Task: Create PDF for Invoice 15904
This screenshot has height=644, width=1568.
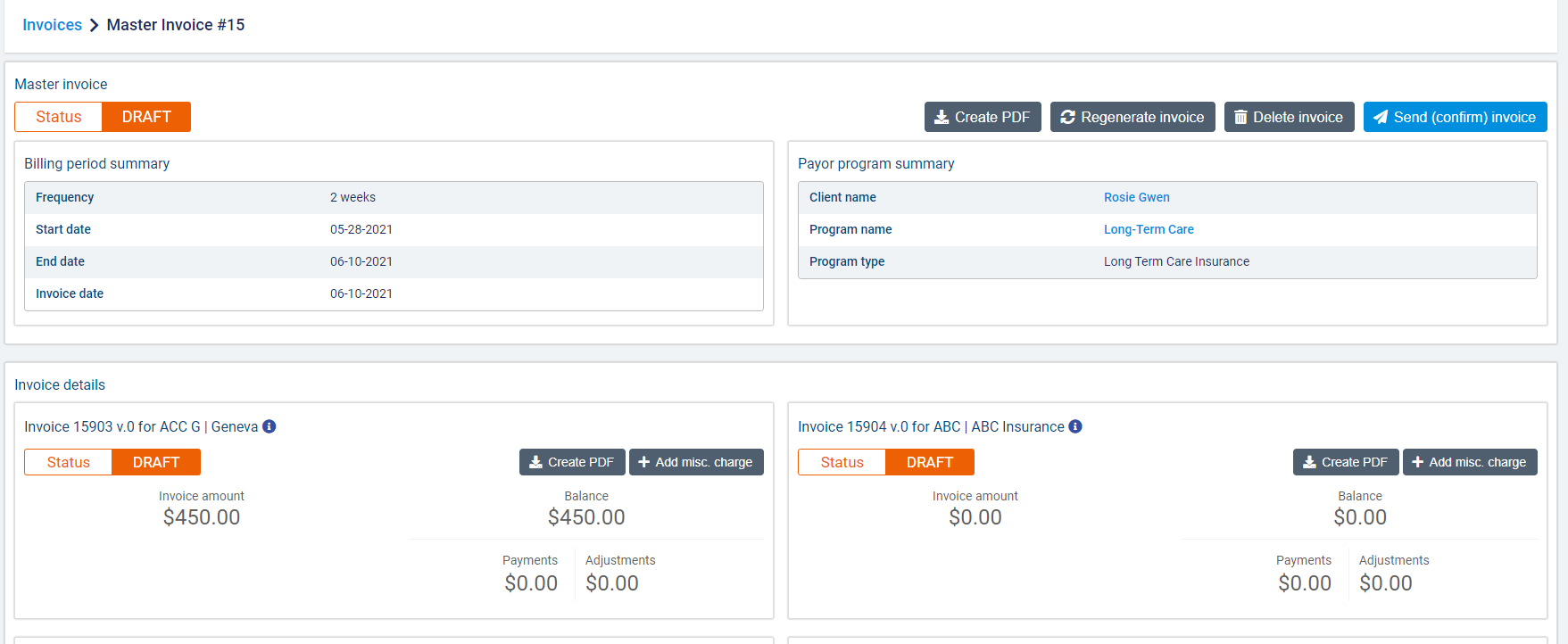Action: [1345, 462]
